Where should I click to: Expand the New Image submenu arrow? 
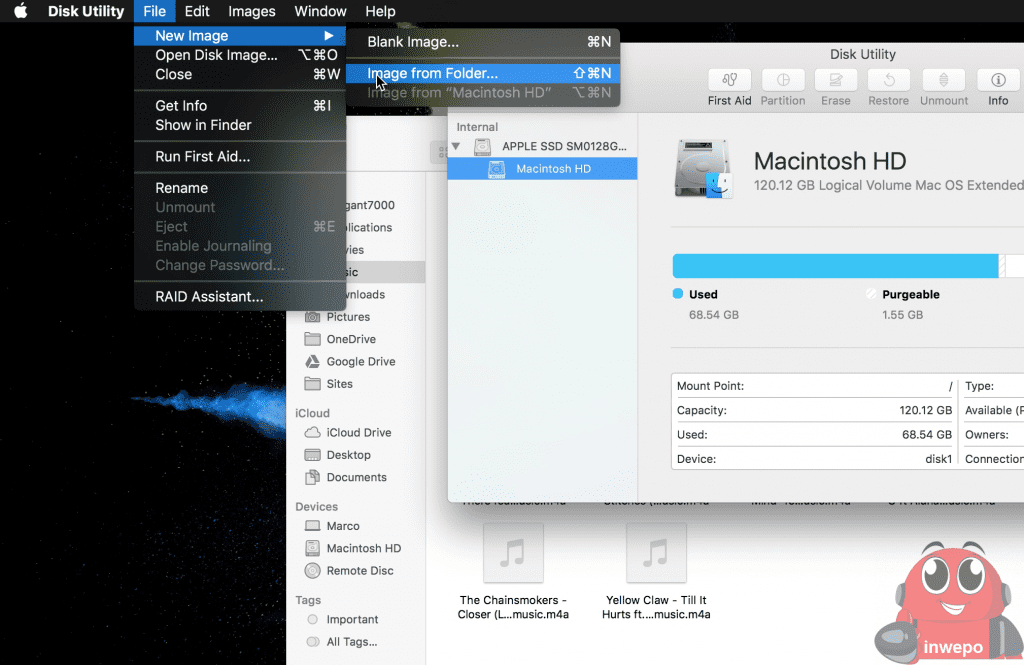point(328,35)
